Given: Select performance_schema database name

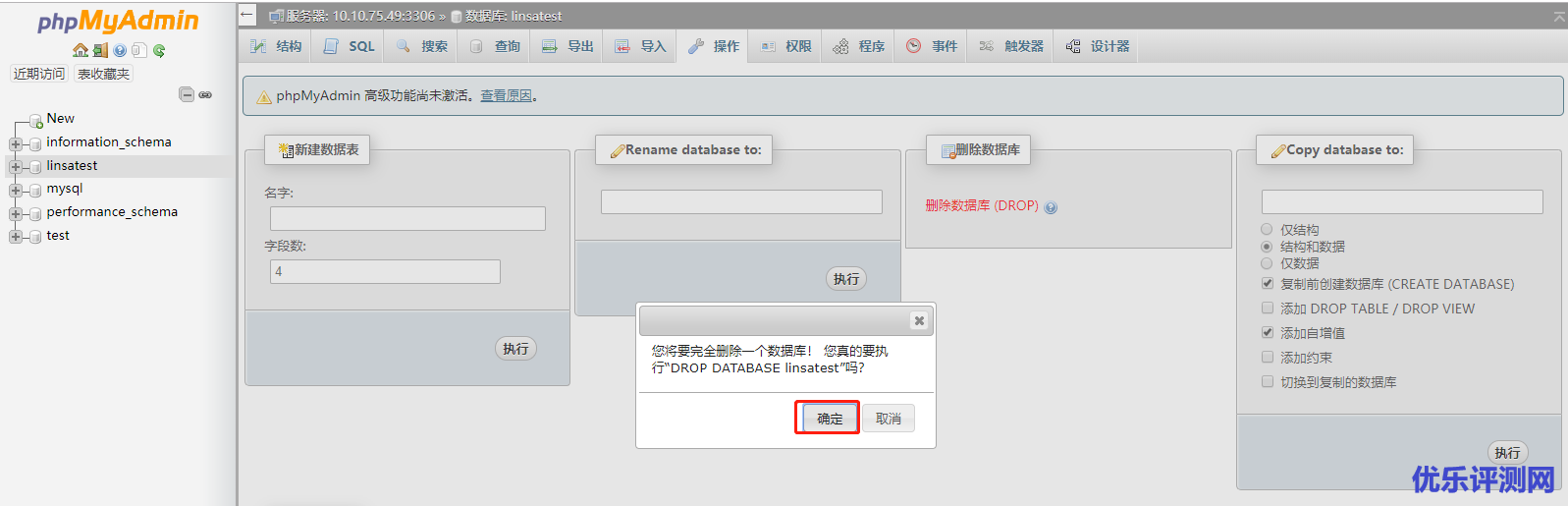Looking at the screenshot, I should click(x=112, y=211).
